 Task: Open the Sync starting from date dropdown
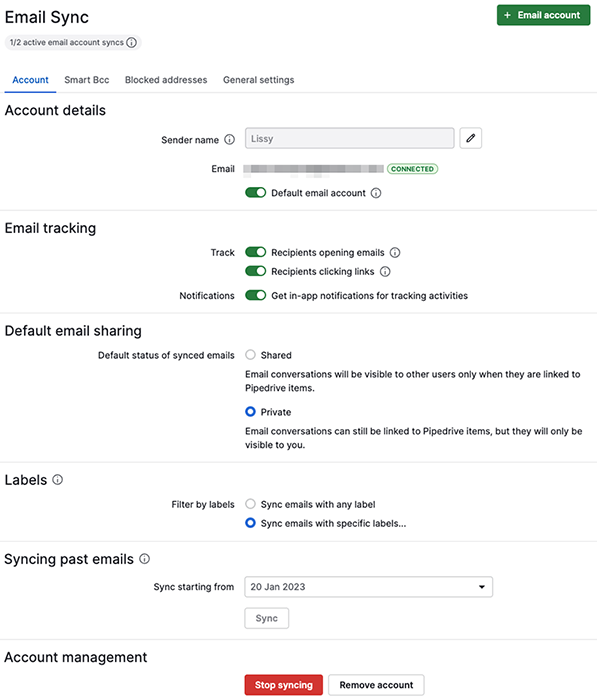click(x=368, y=587)
